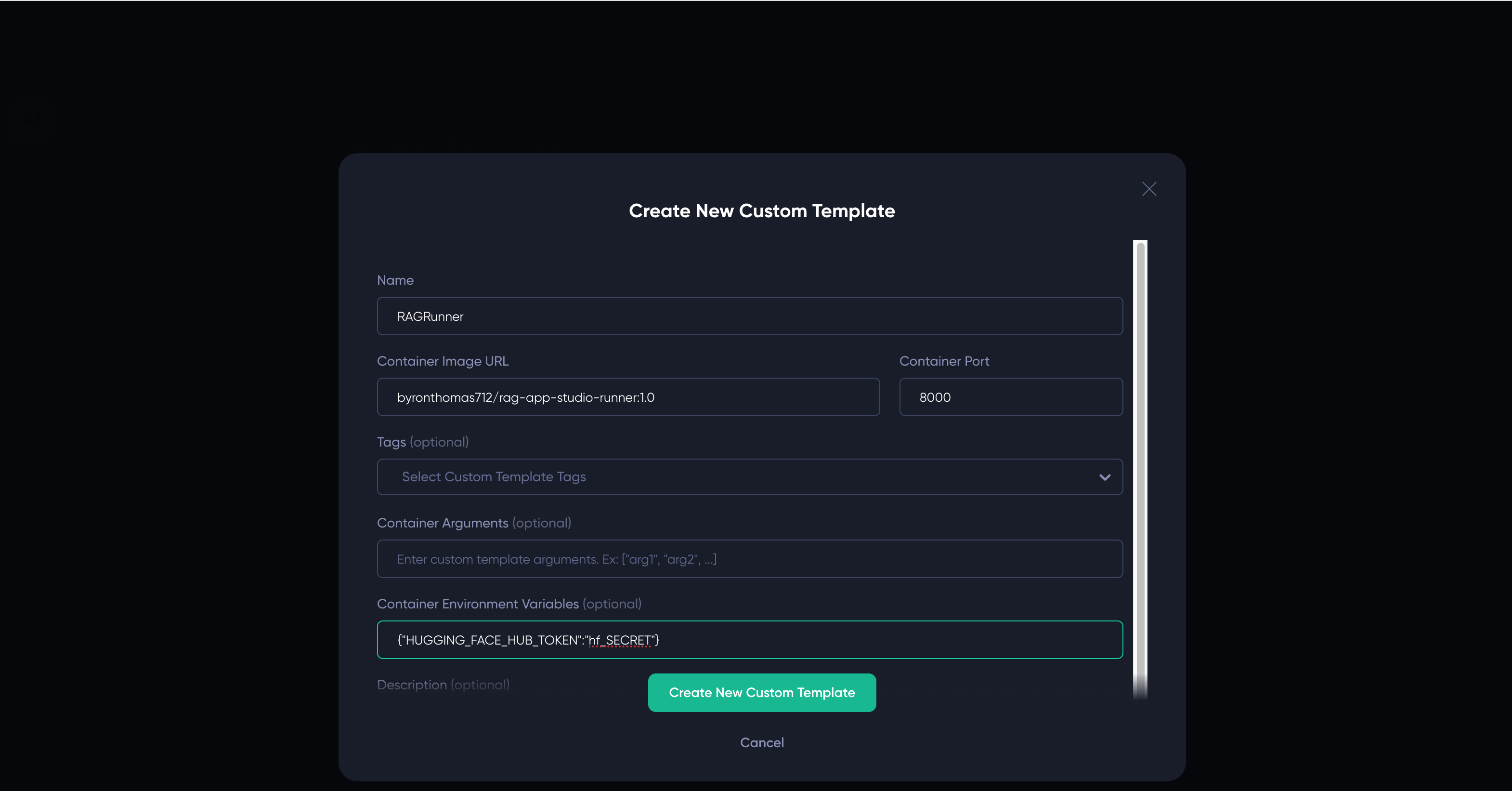
Task: Expand the tags selector via its chevron
Action: point(1104,477)
